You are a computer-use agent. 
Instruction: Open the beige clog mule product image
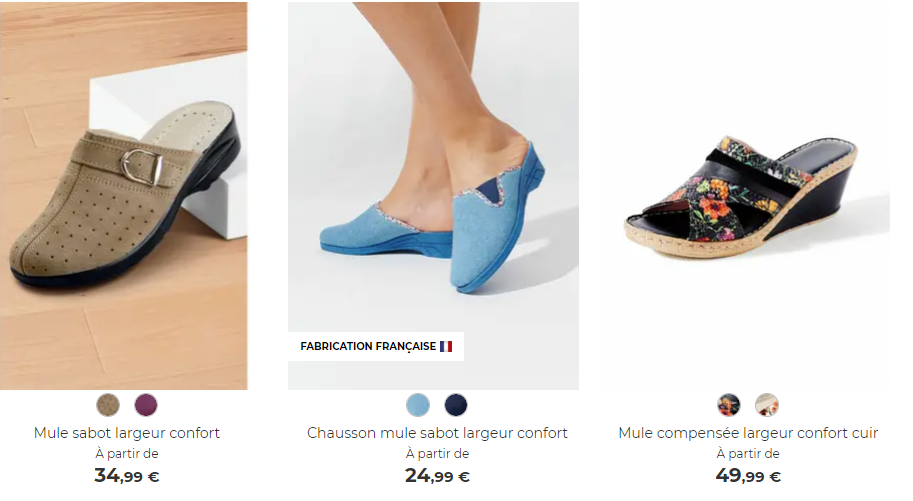123,195
